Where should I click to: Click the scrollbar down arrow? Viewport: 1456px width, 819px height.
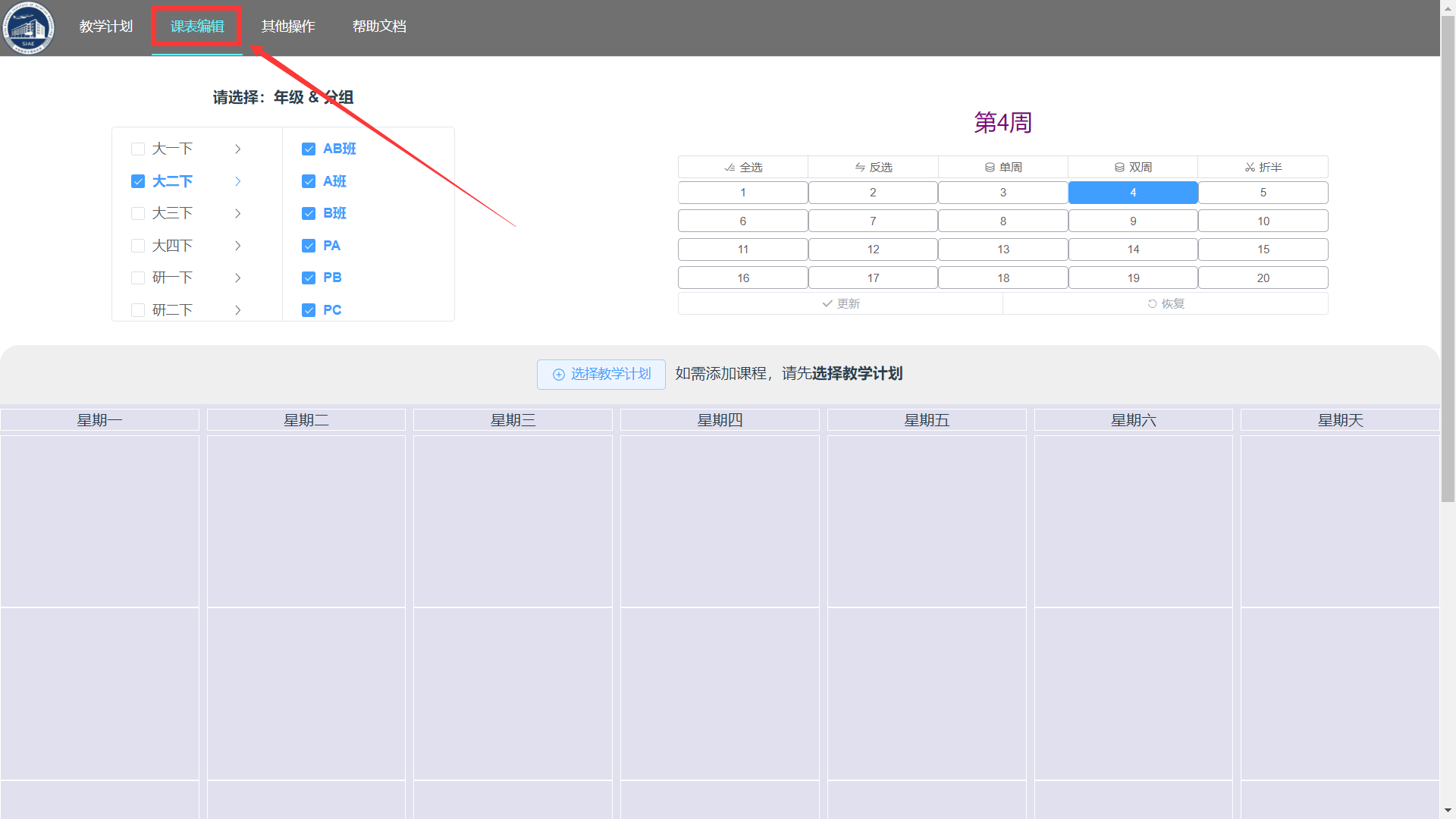click(1448, 811)
